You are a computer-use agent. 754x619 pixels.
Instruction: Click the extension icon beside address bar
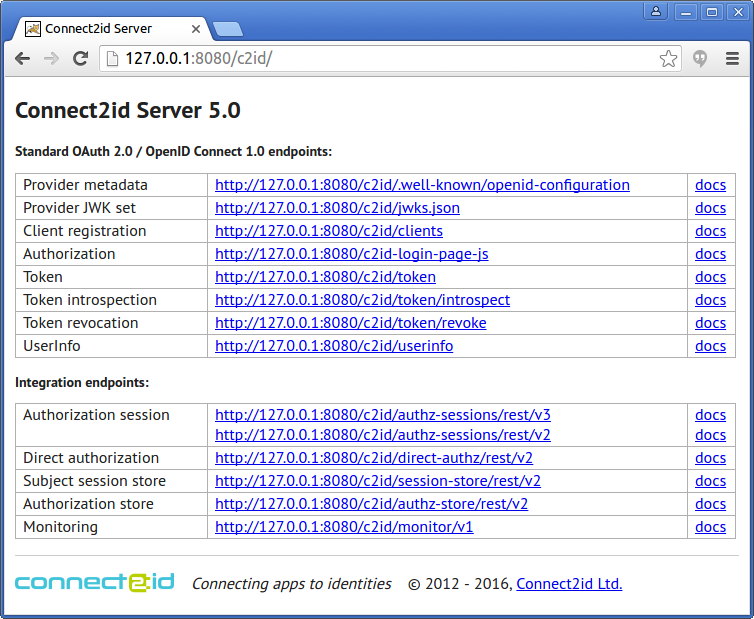[701, 59]
